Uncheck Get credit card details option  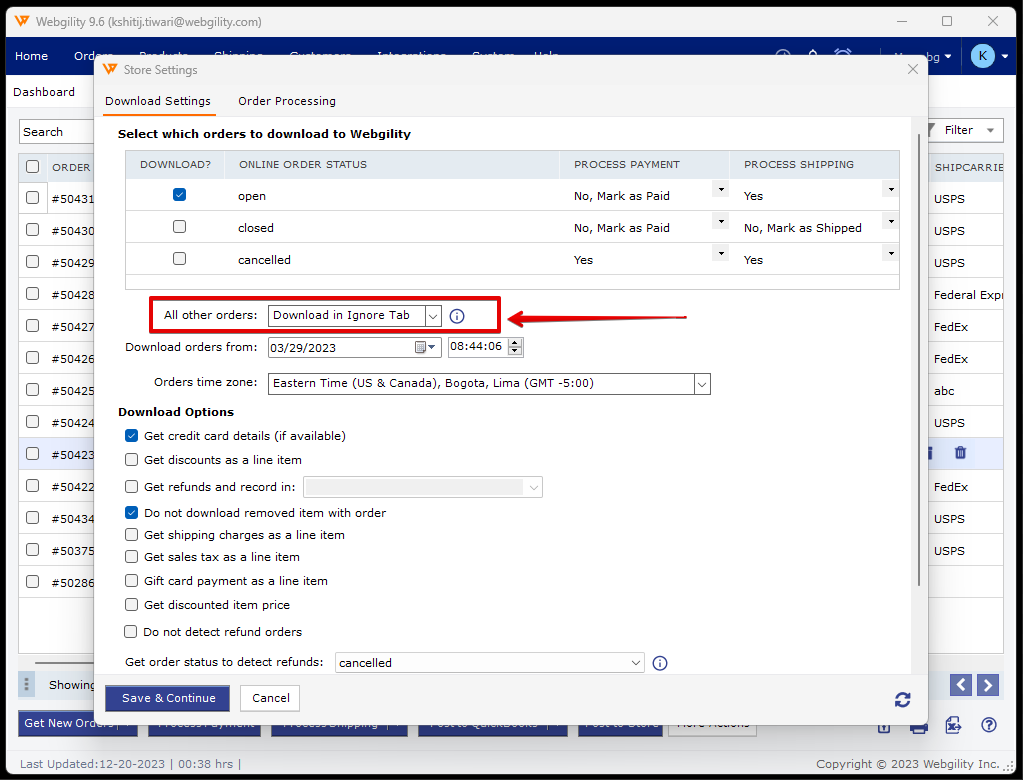click(x=132, y=436)
